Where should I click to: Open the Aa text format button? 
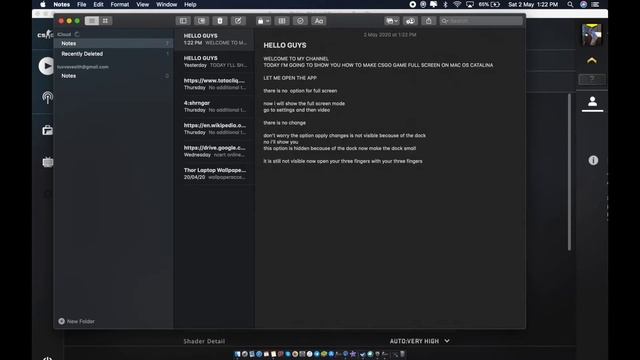(x=319, y=21)
